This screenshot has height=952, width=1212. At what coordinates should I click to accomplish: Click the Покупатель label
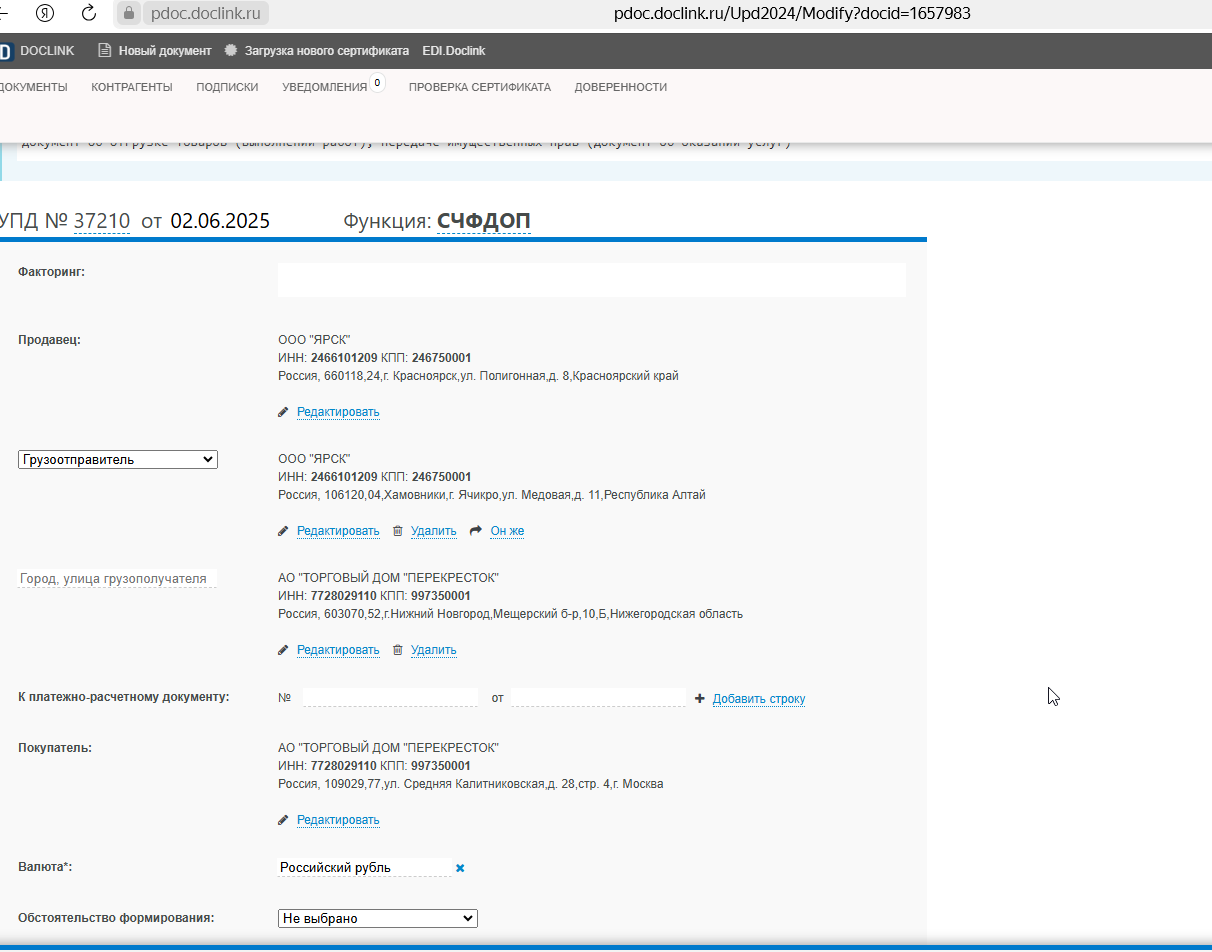[55, 748]
